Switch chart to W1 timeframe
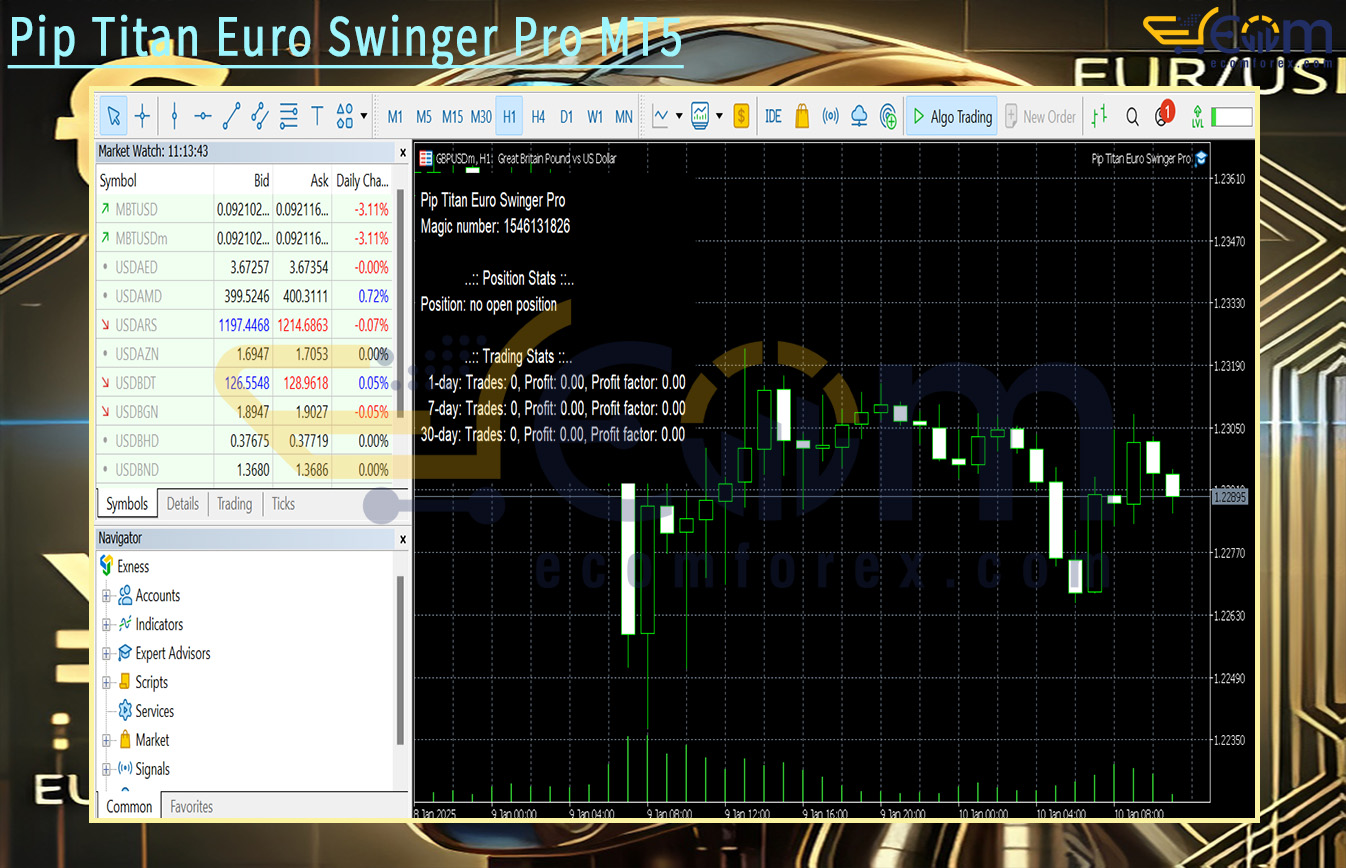This screenshot has height=868, width=1346. coord(595,117)
